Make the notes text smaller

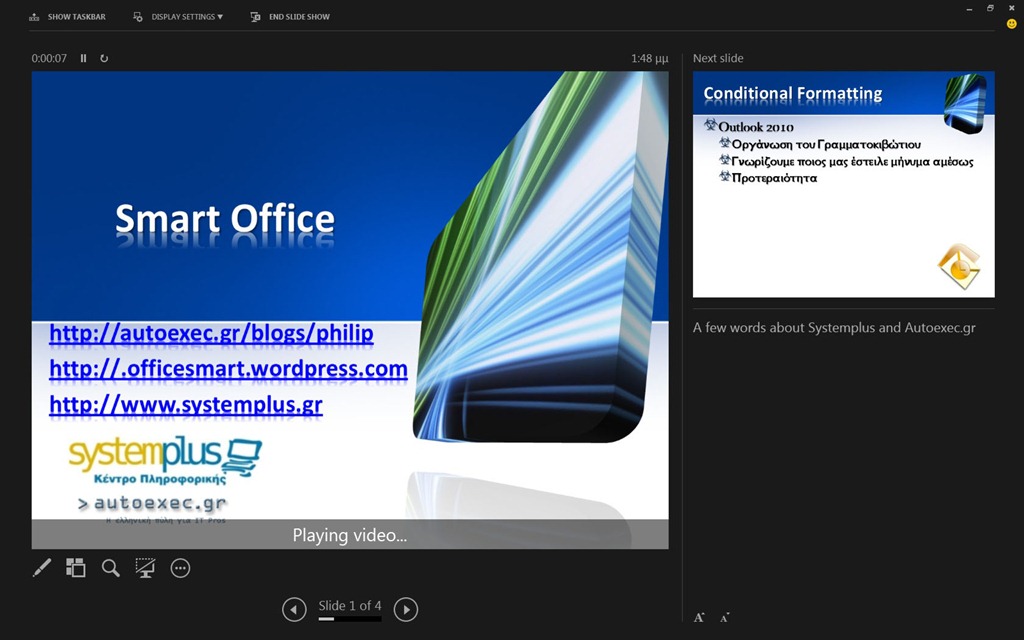724,617
